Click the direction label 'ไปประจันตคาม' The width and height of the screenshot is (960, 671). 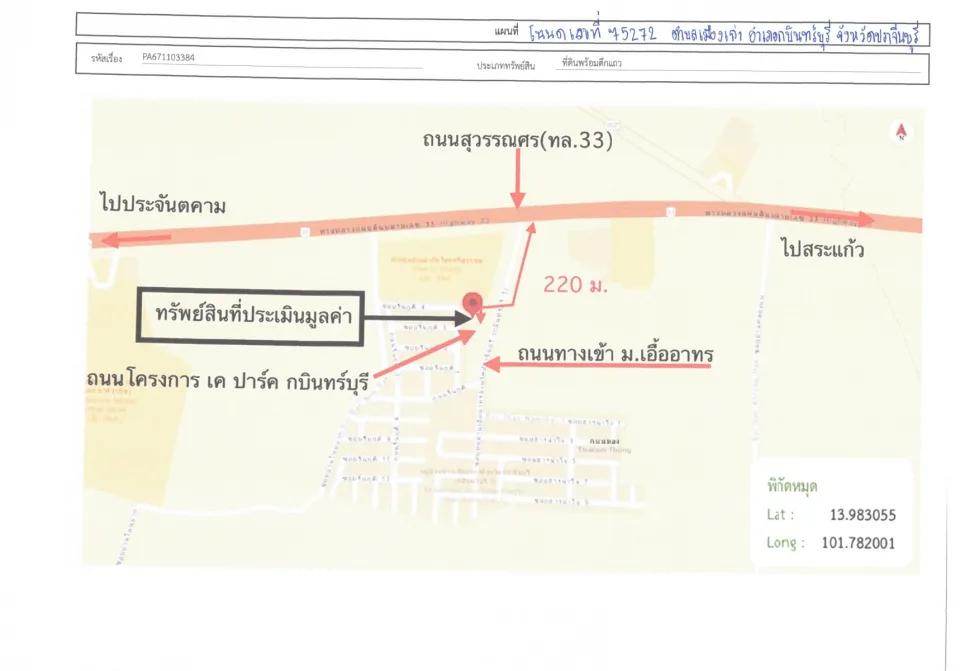pyautogui.click(x=163, y=204)
